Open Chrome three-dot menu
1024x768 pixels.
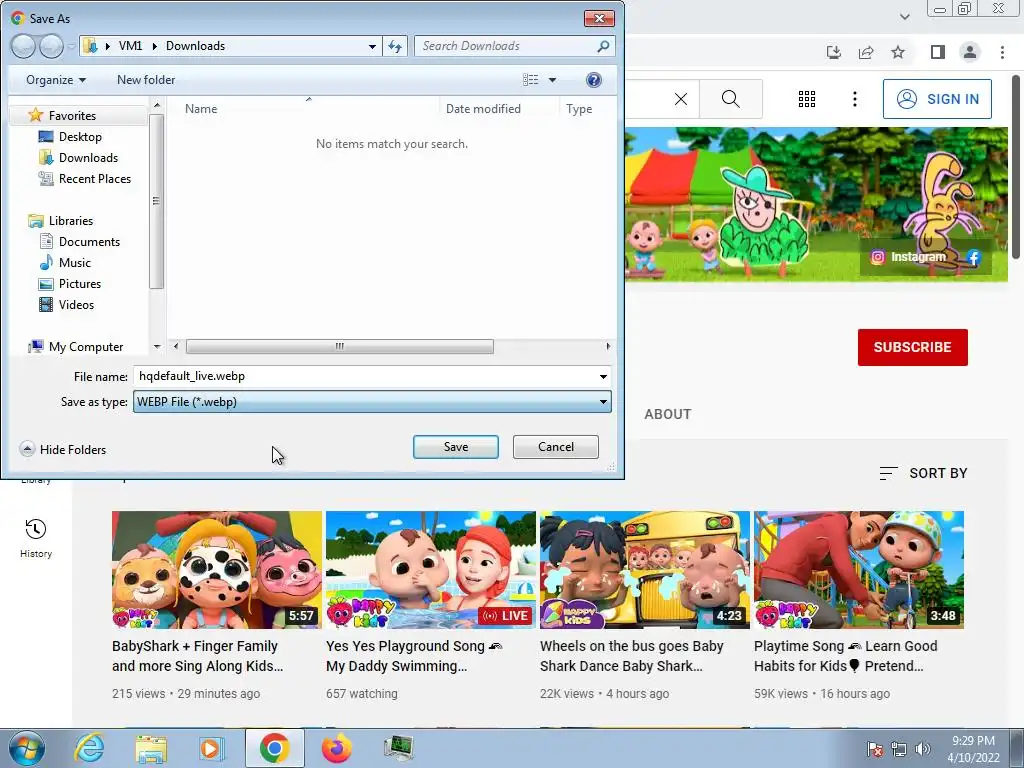pyautogui.click(x=1002, y=52)
